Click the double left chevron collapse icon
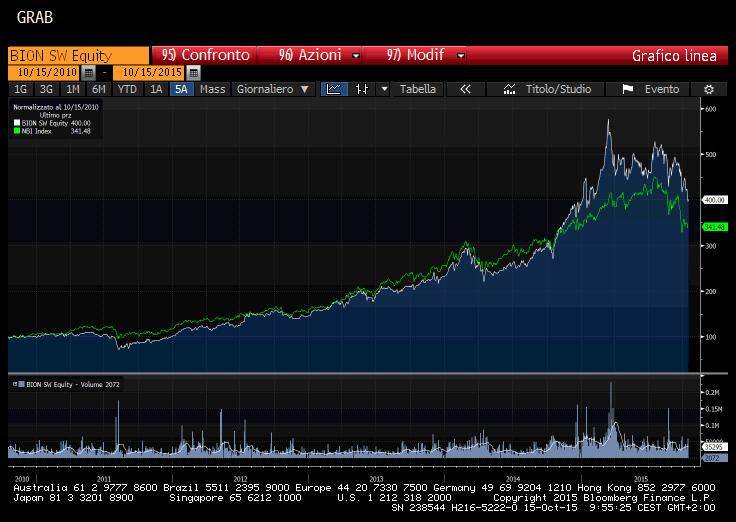Image resolution: width=736 pixels, height=522 pixels. click(465, 89)
